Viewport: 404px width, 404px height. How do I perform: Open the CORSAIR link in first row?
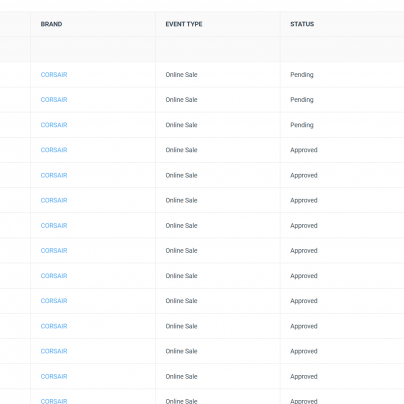tap(54, 75)
